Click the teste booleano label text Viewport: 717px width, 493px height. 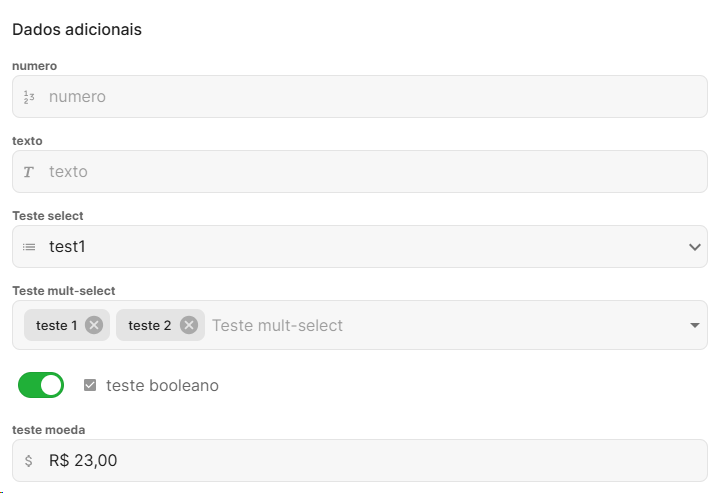click(x=162, y=385)
